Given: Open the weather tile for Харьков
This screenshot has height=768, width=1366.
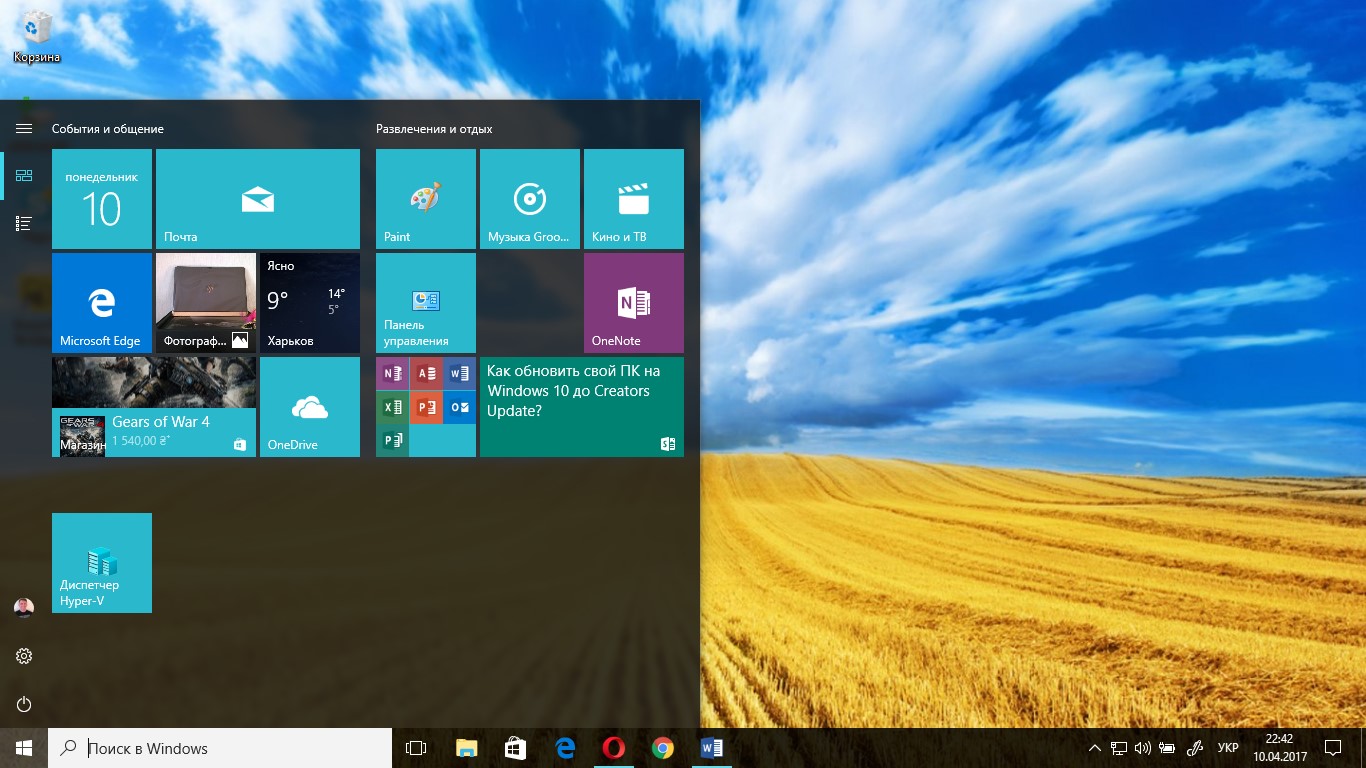Looking at the screenshot, I should tap(310, 303).
